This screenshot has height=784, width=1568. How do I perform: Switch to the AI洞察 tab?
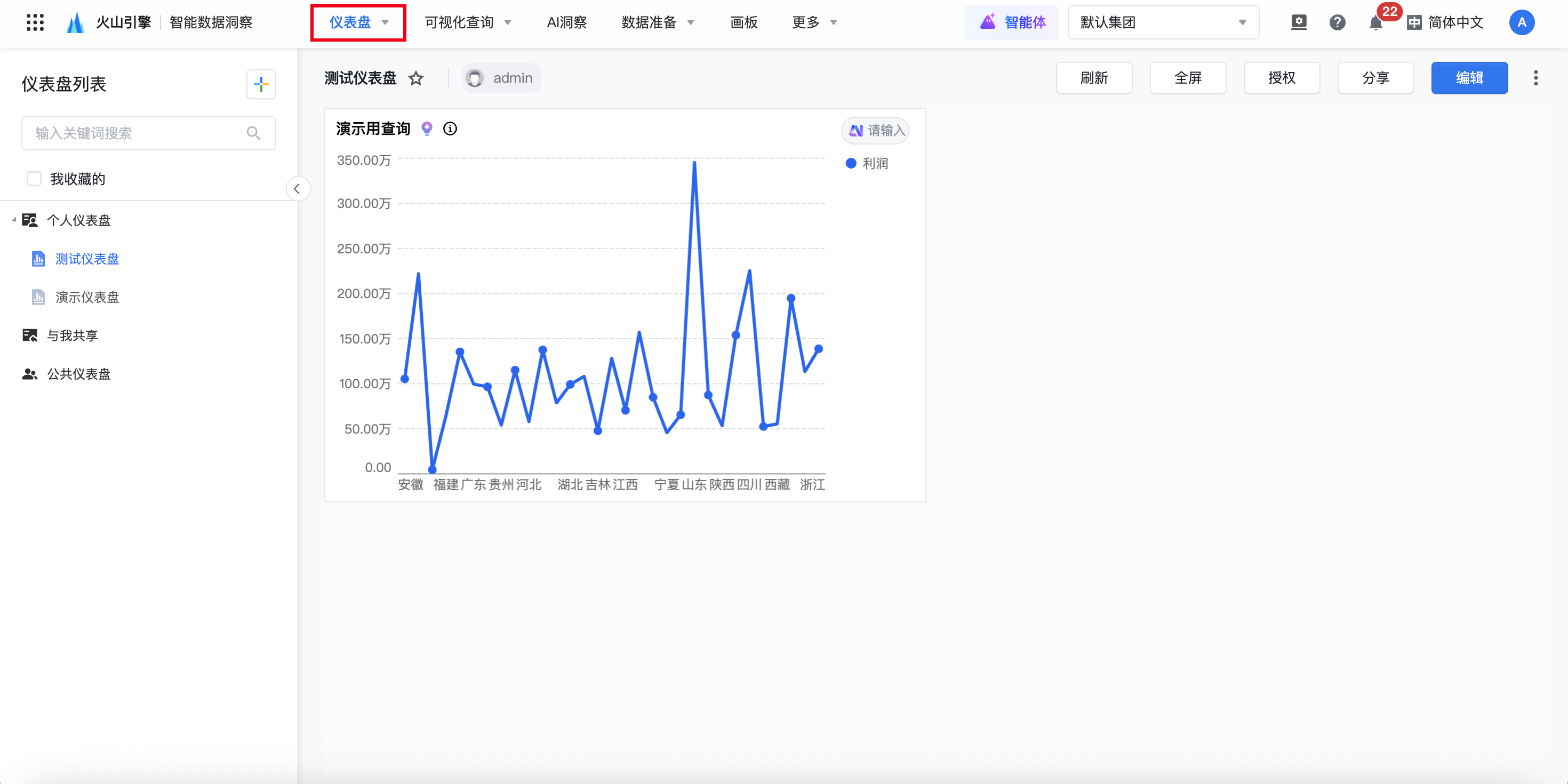(x=566, y=22)
